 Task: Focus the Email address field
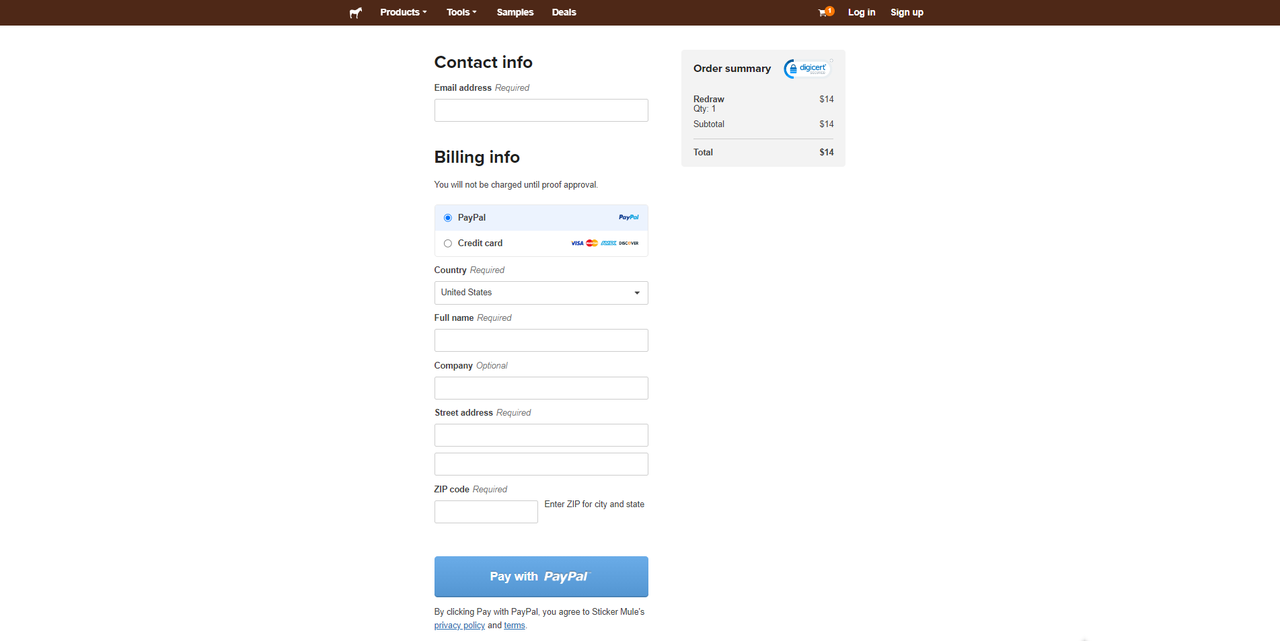tap(541, 110)
